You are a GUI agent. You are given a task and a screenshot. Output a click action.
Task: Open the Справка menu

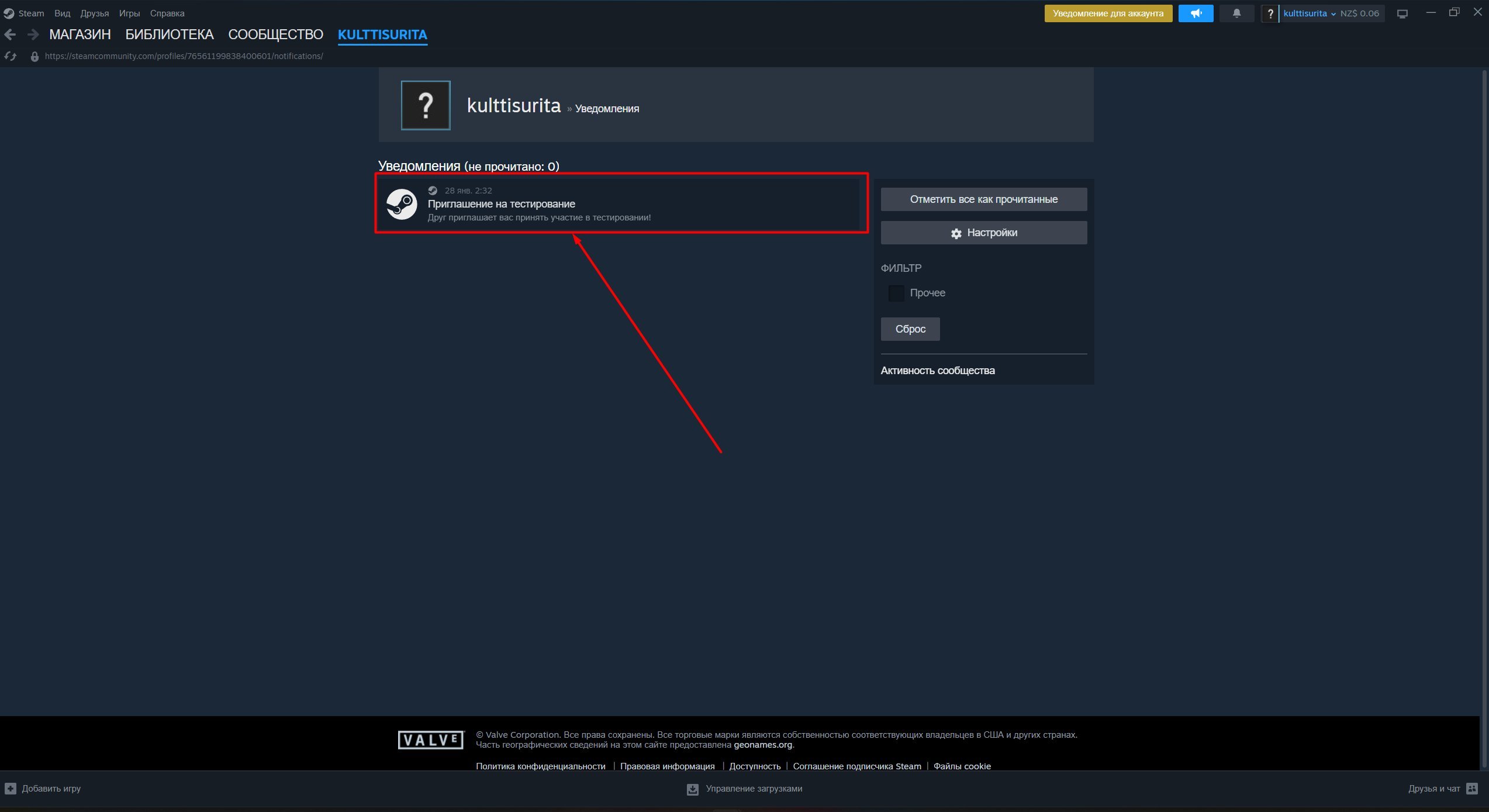[167, 13]
